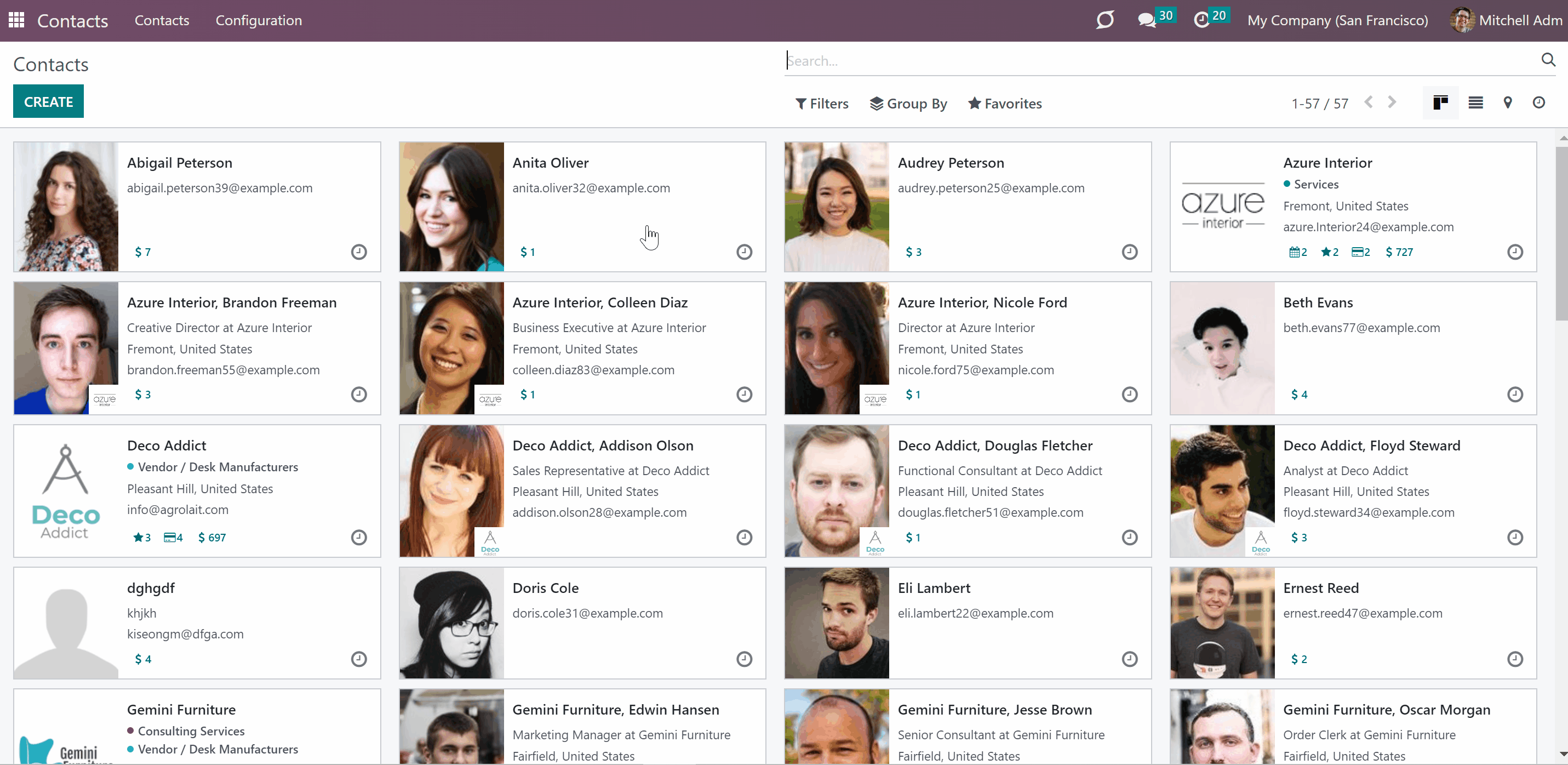Open the Configuration menu

pyautogui.click(x=259, y=20)
